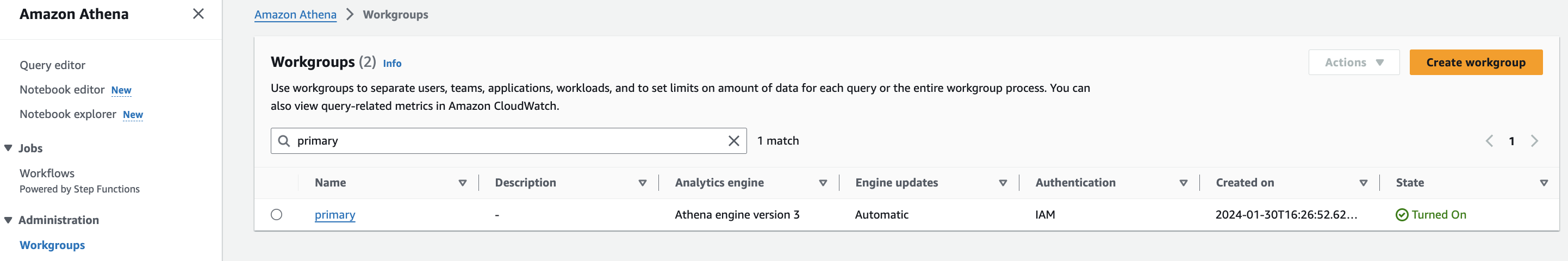Sort by State column arrow
Viewport: 1568px width, 261px height.
coord(1544,183)
